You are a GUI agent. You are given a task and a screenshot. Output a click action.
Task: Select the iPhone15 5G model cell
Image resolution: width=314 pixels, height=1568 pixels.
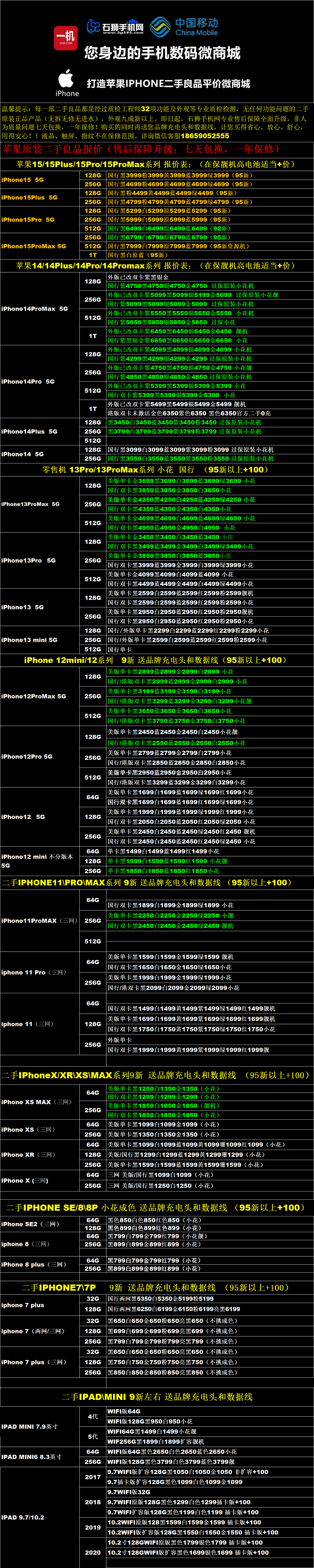pyautogui.click(x=40, y=179)
